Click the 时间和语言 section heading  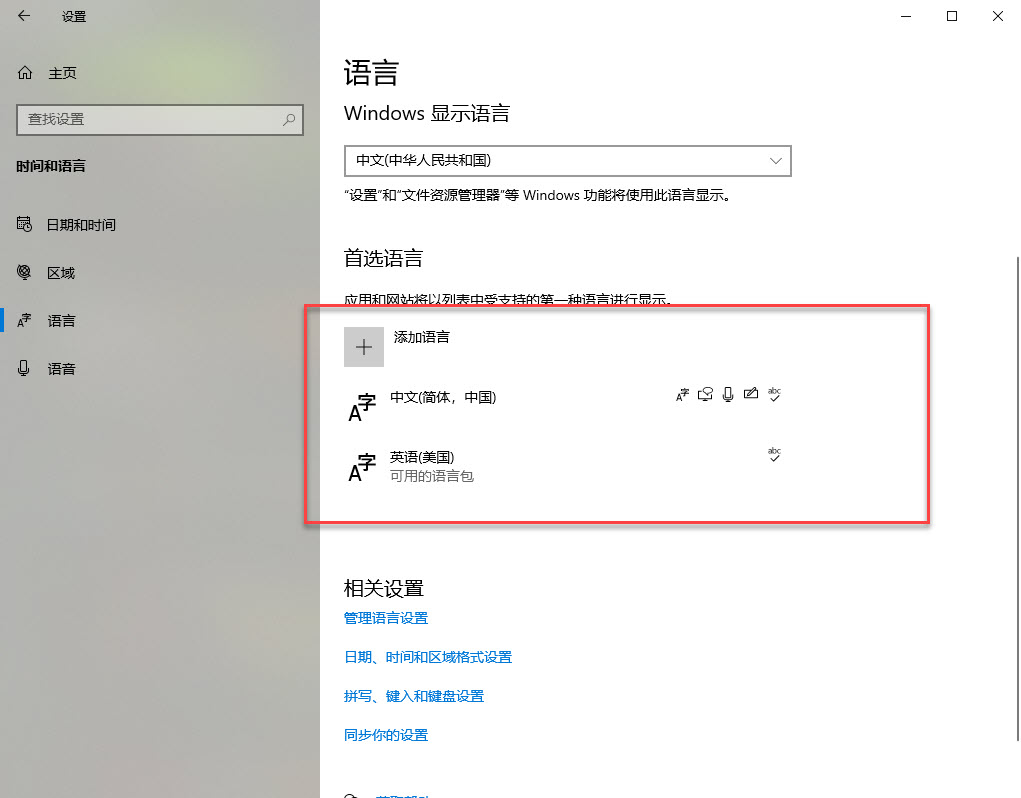coord(51,167)
